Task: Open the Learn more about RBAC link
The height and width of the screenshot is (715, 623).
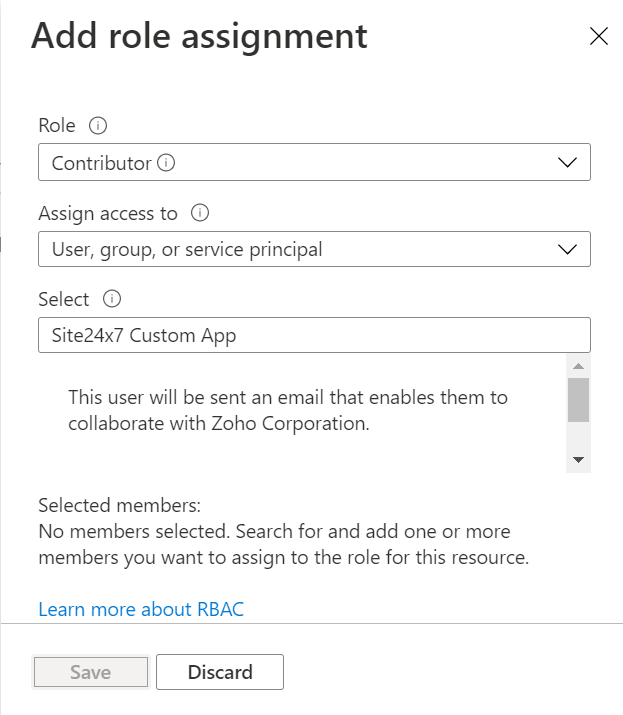Action: click(141, 609)
